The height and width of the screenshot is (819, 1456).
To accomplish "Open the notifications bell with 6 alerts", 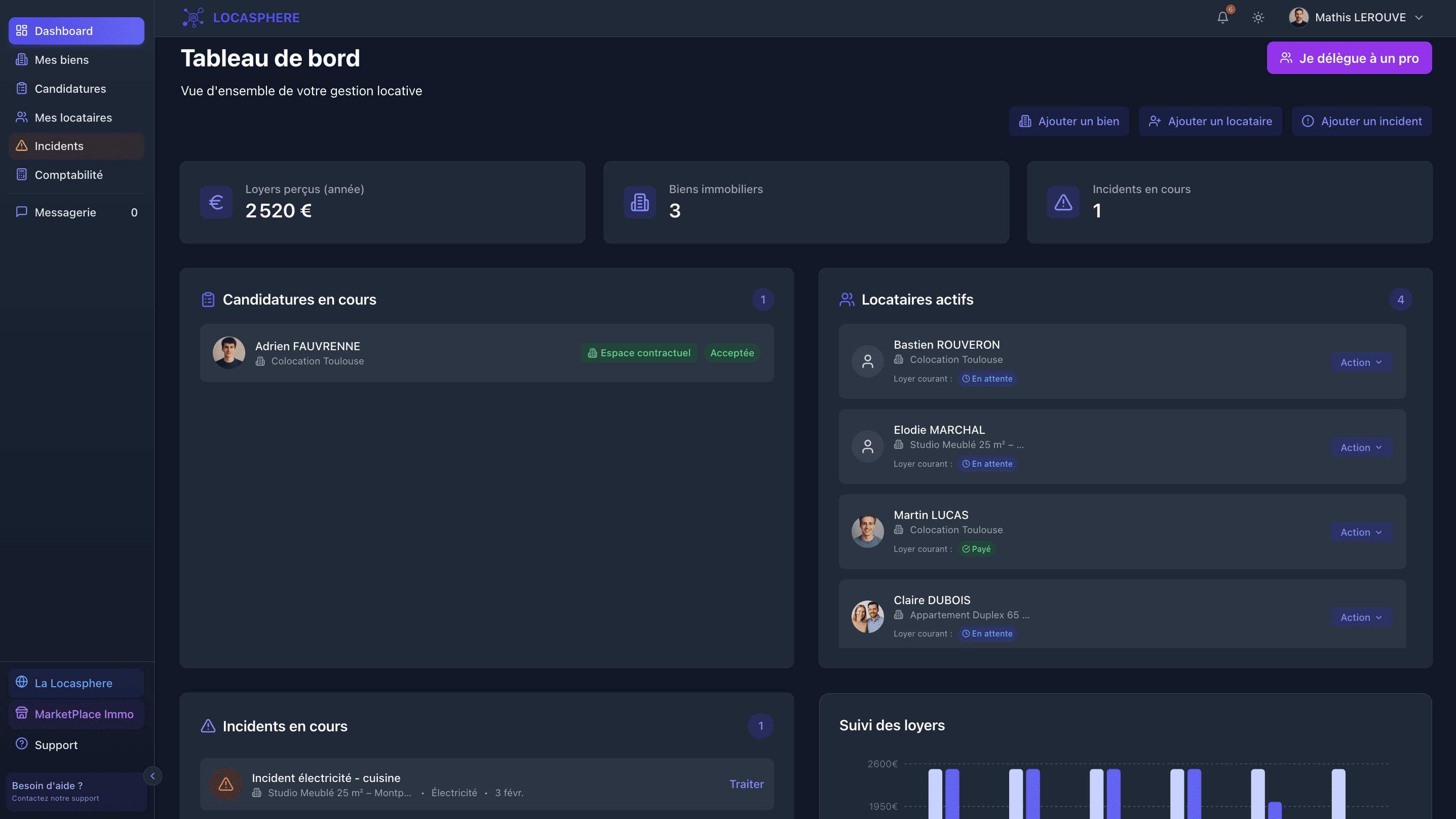I will coord(1222,18).
